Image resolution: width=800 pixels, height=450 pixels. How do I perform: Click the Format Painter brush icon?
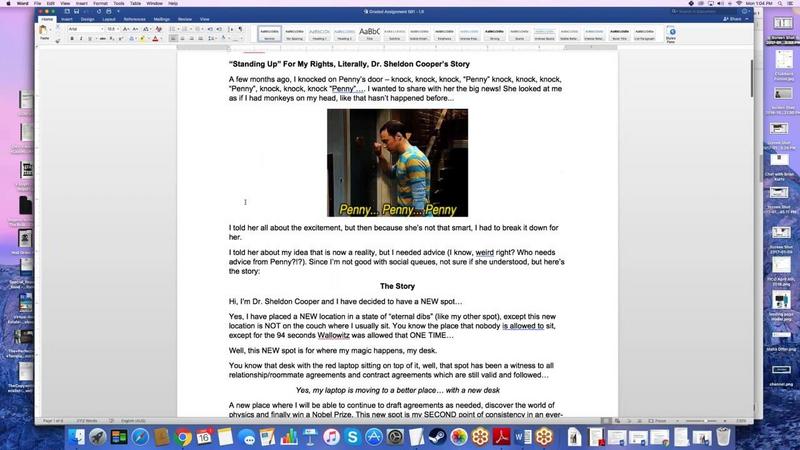pyautogui.click(x=57, y=41)
